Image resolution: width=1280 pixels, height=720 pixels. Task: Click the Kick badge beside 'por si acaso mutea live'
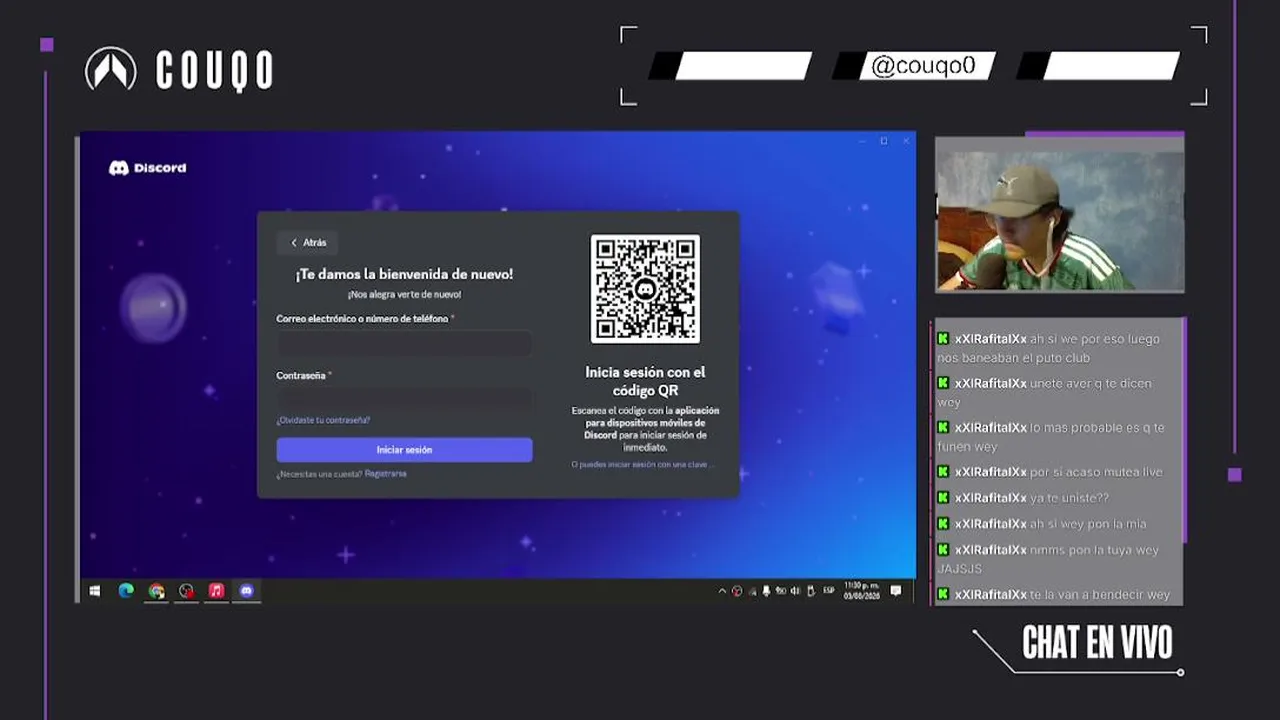click(943, 472)
